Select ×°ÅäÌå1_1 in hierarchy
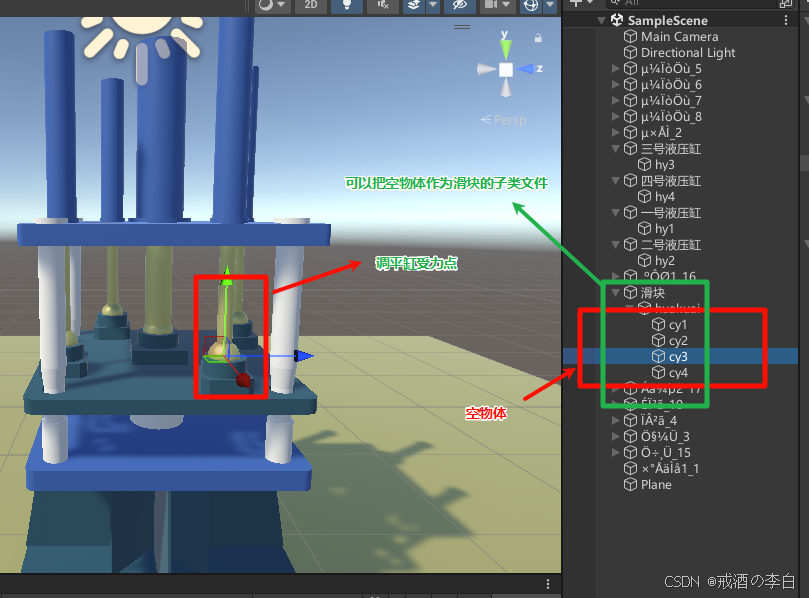 pyautogui.click(x=670, y=468)
